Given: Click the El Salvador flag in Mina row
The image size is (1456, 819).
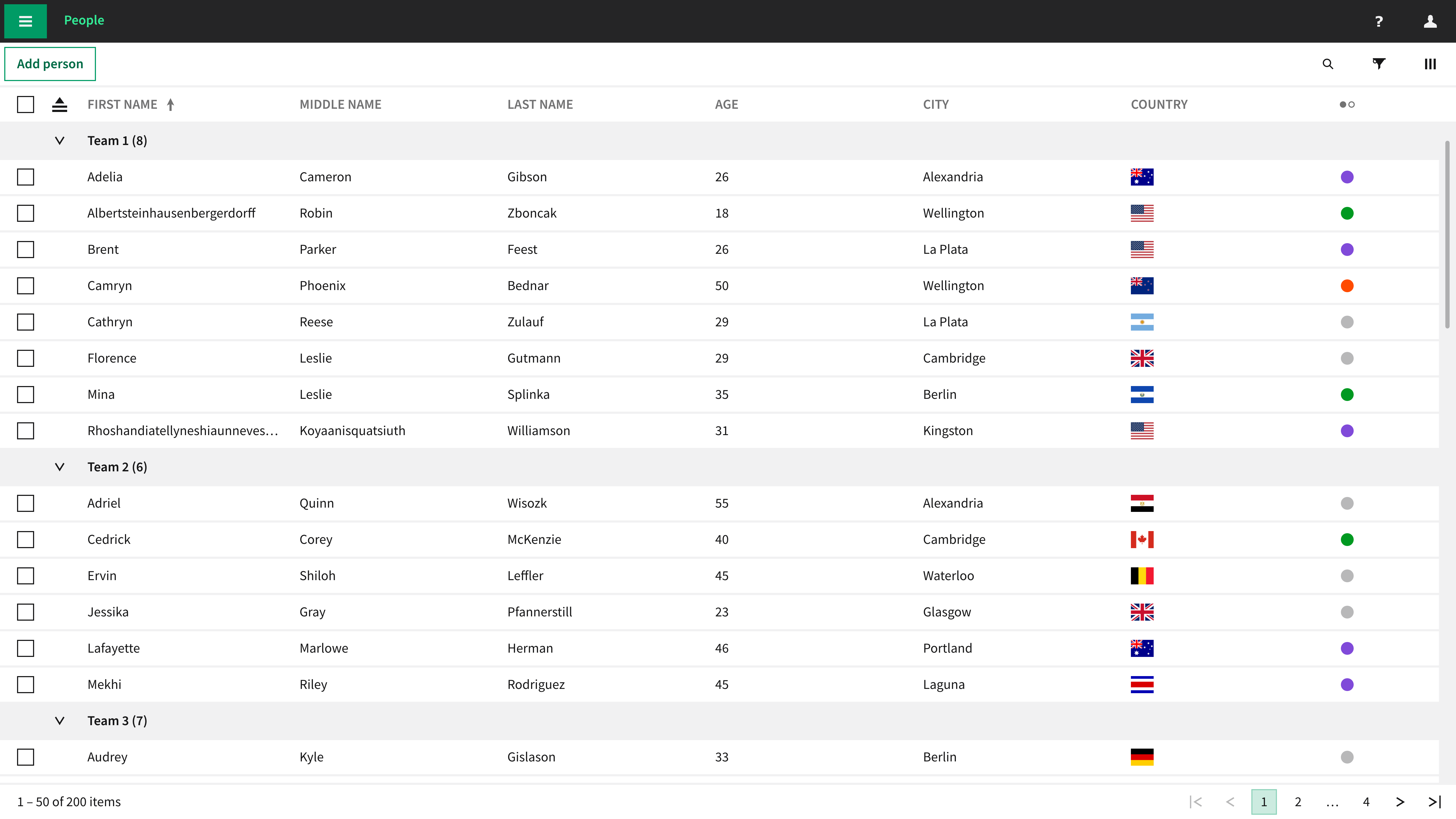Looking at the screenshot, I should pos(1142,394).
